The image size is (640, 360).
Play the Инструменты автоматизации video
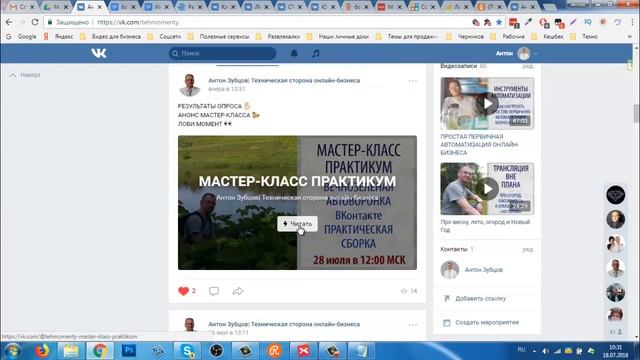pos(487,104)
